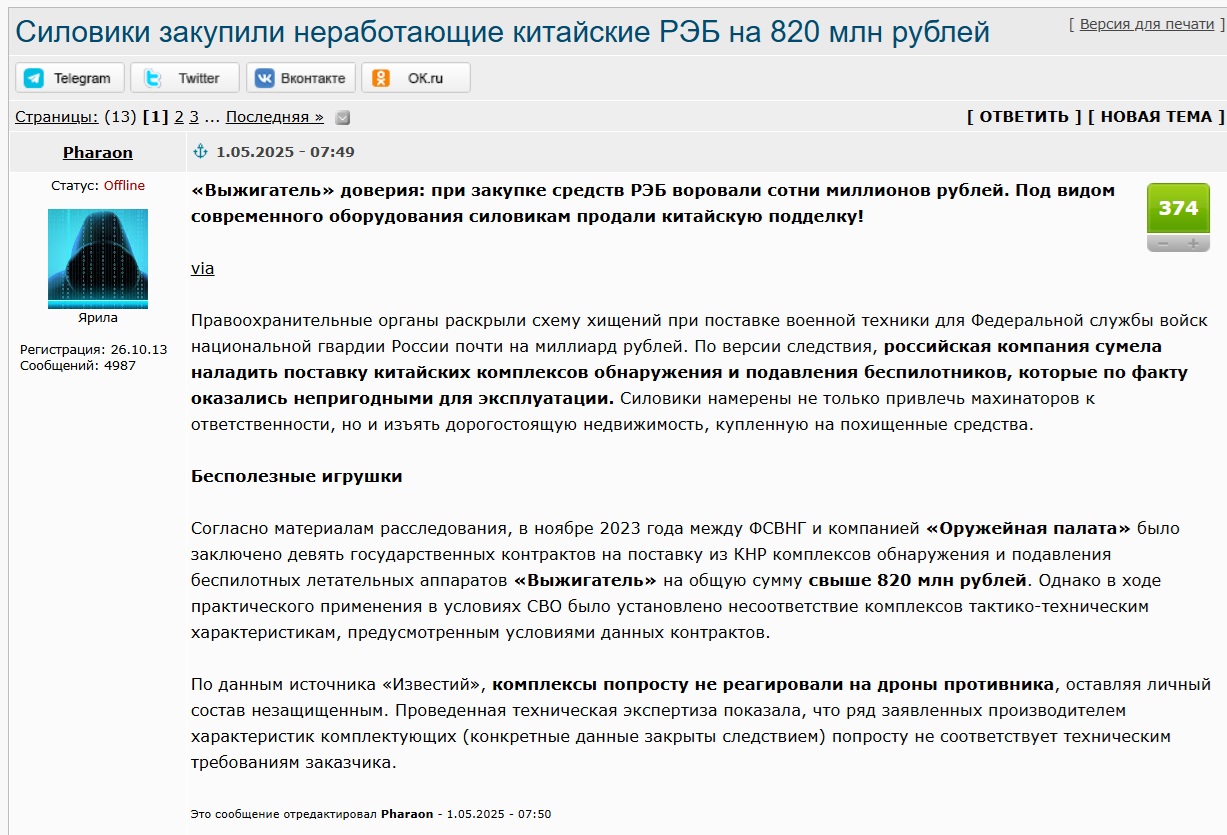
Task: Share the topic on OK.ru
Action: 415,78
